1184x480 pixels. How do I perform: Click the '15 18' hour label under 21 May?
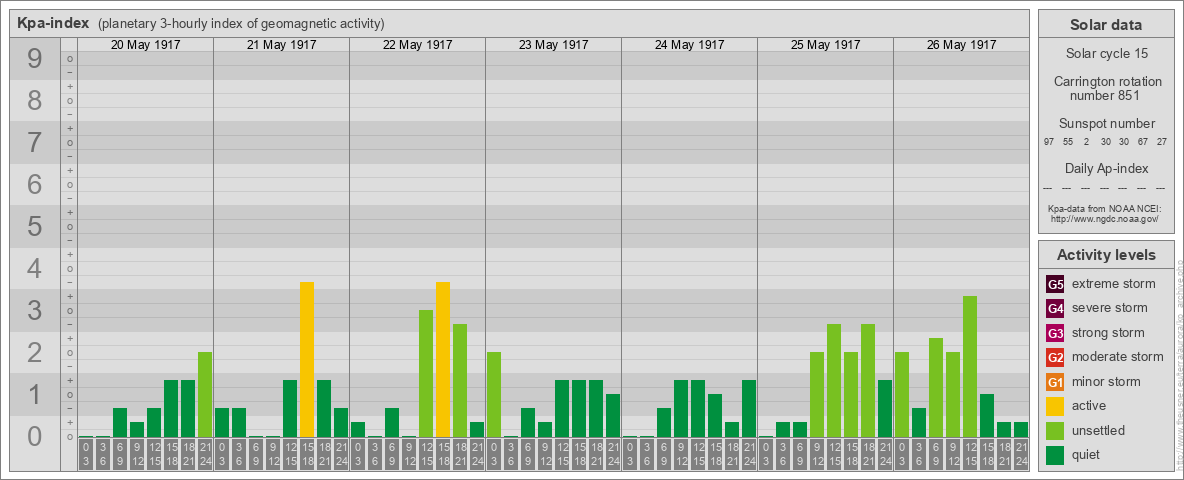(307, 455)
